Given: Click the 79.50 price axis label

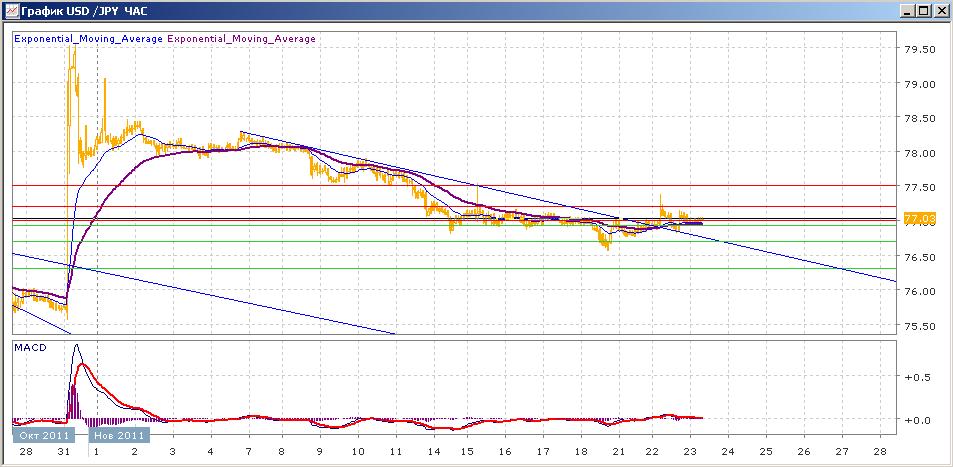Looking at the screenshot, I should (920, 50).
